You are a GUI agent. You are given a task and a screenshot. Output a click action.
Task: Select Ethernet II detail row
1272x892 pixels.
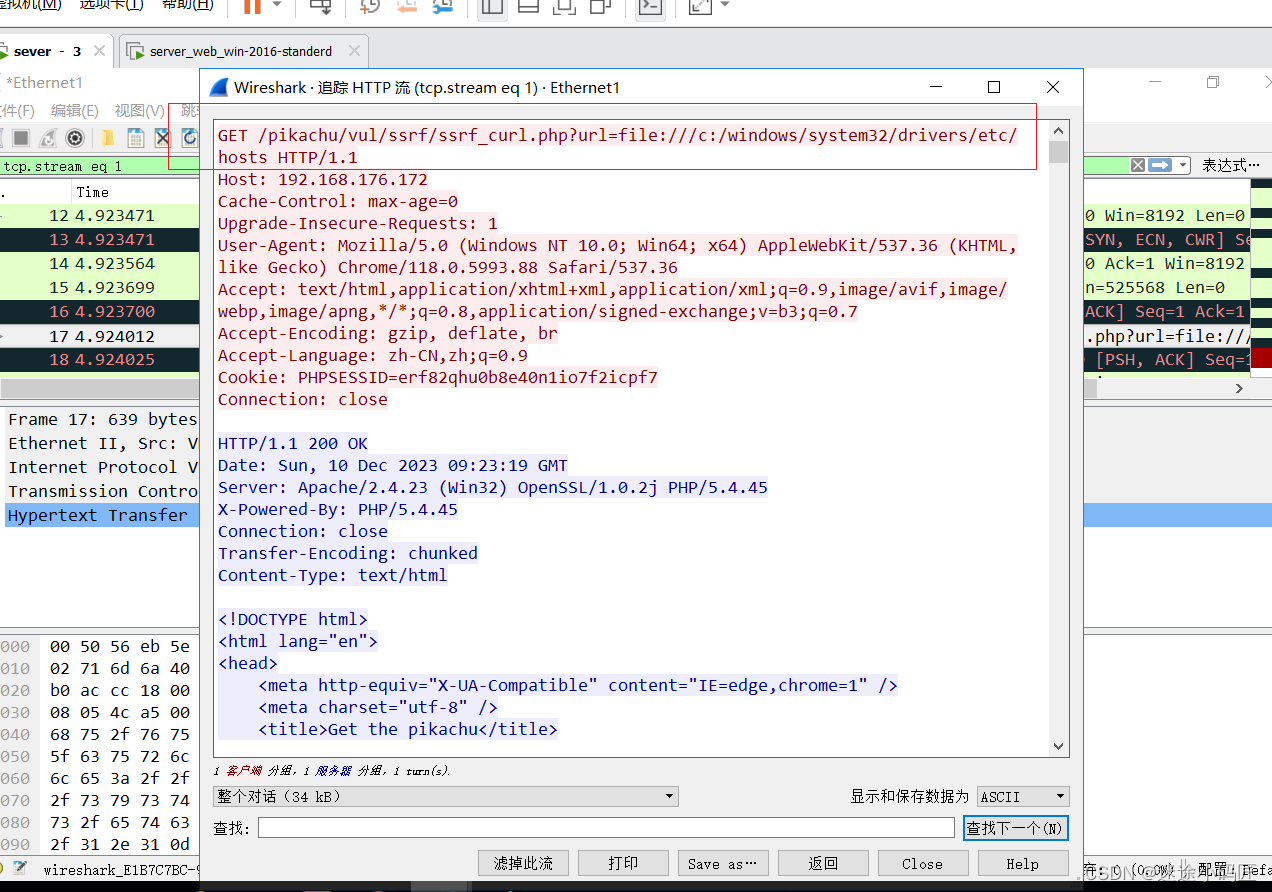[x=102, y=443]
